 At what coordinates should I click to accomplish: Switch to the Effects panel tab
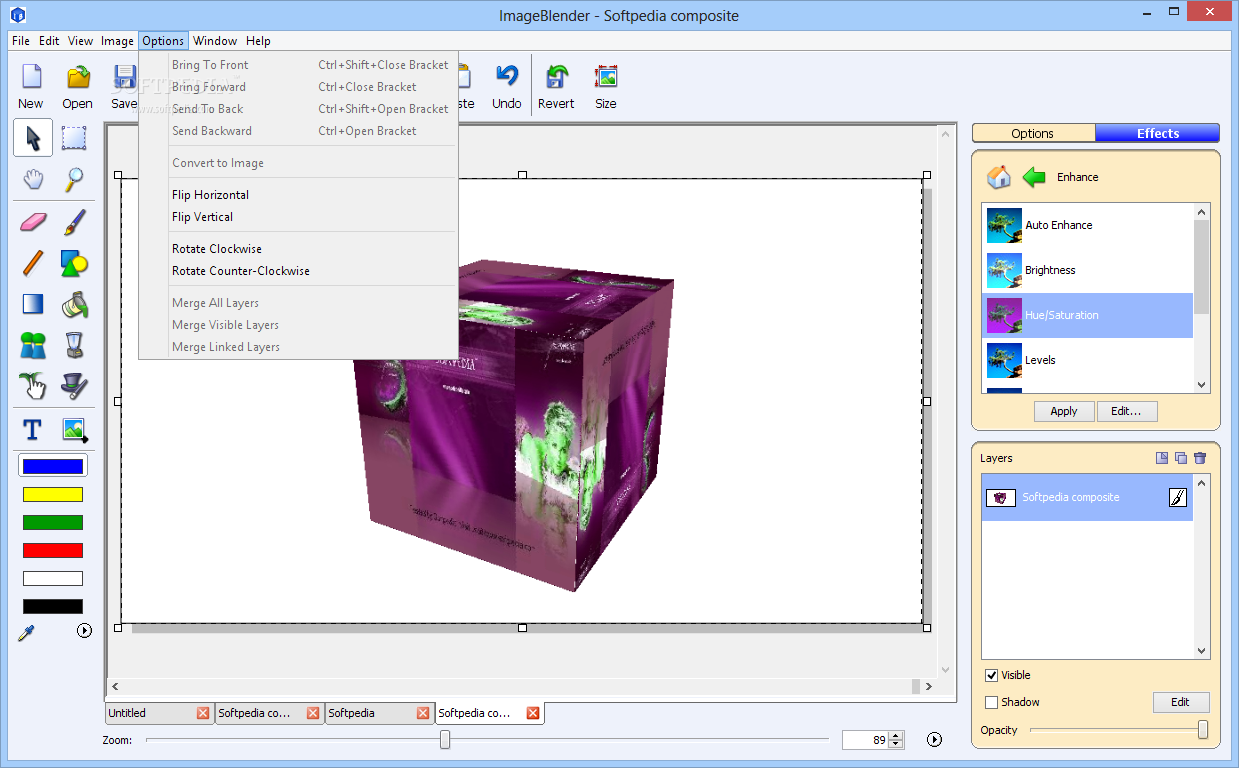point(1158,133)
